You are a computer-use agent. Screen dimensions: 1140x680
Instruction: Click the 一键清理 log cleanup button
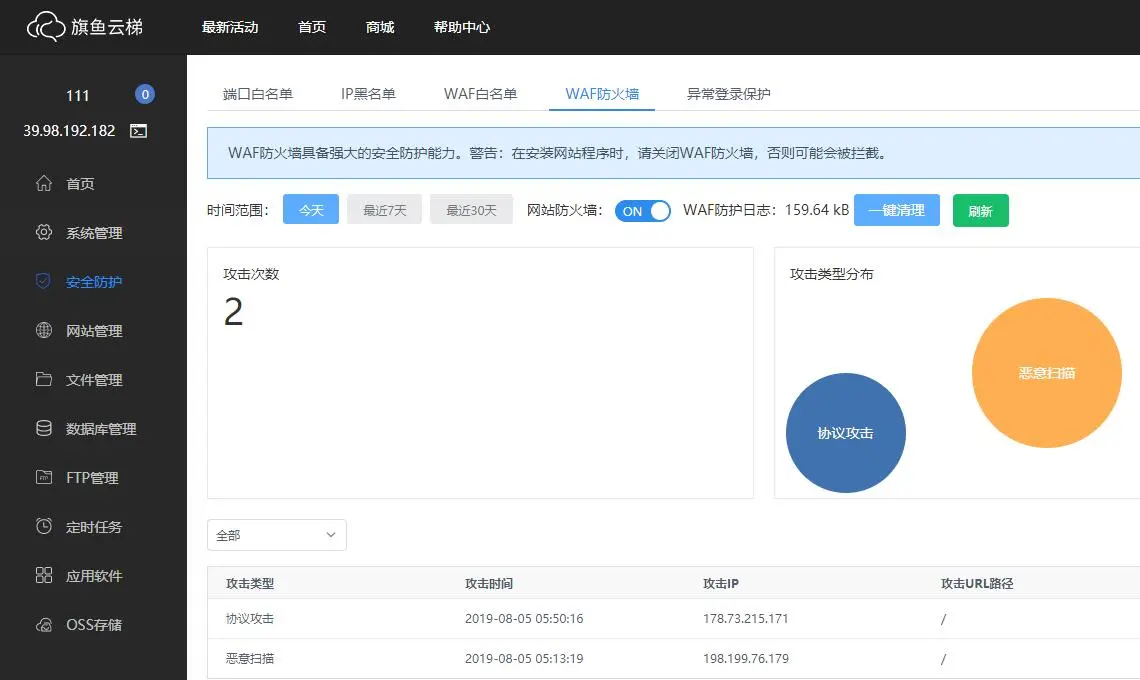click(x=896, y=210)
